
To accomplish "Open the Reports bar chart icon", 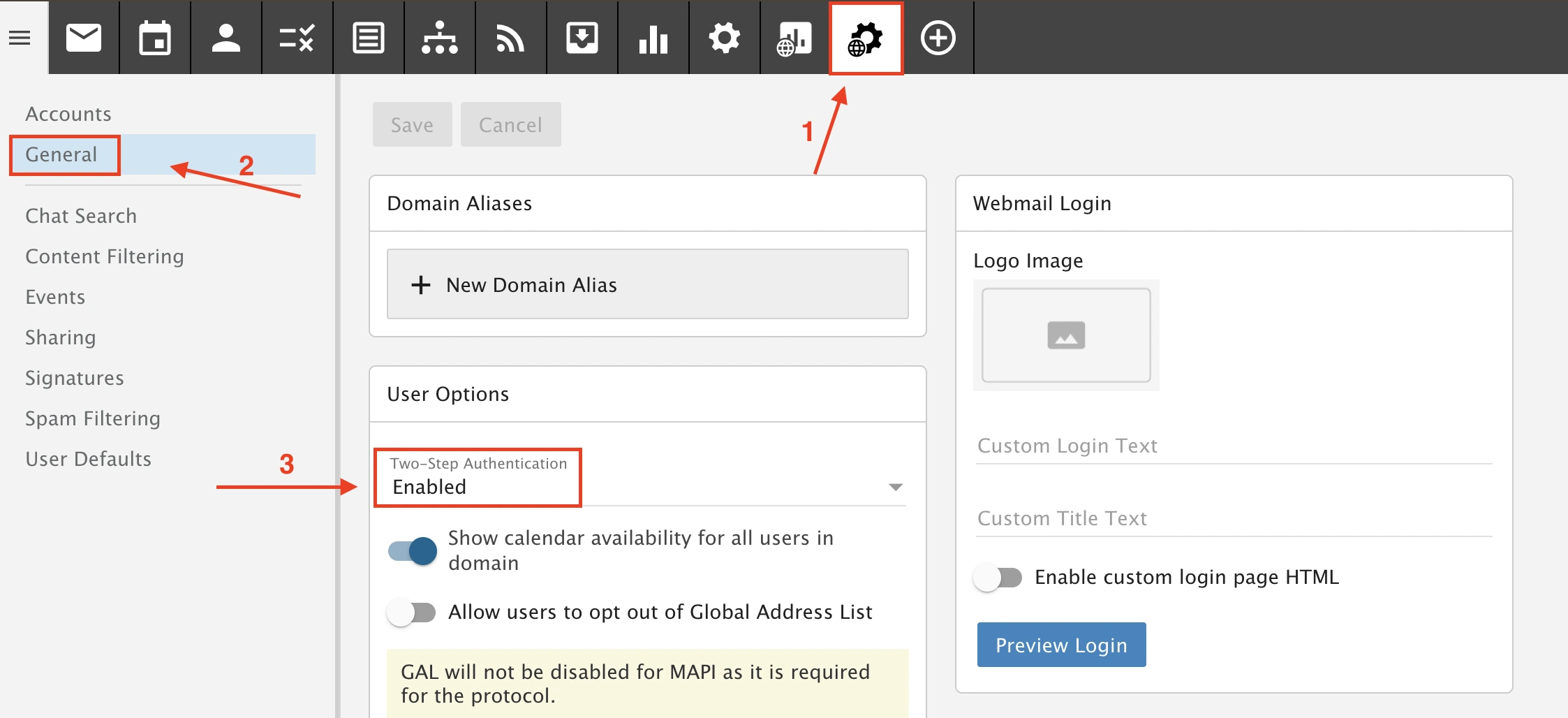I will pos(653,38).
